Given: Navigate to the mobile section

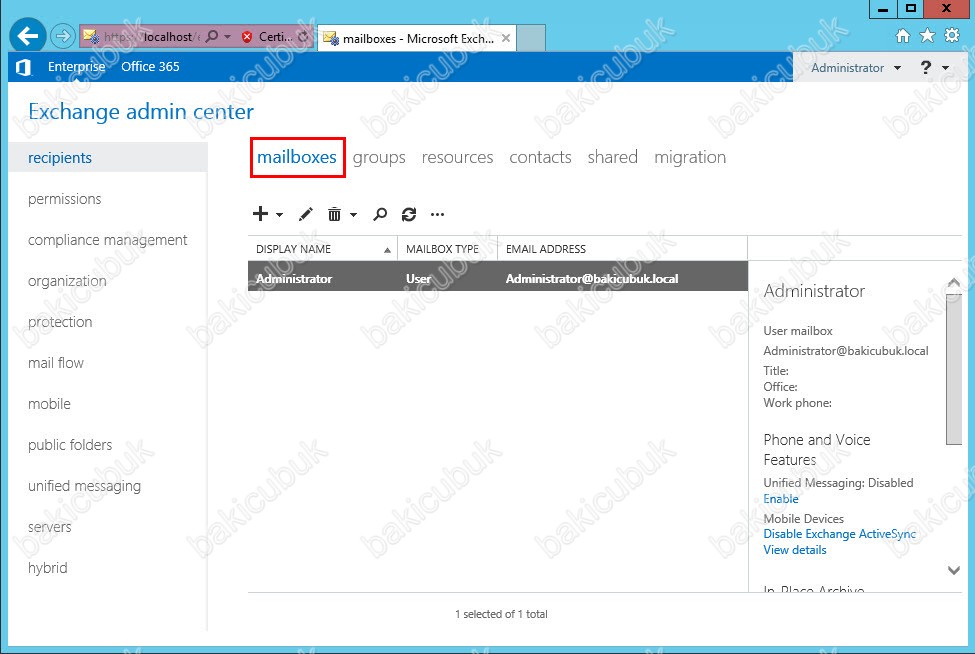Looking at the screenshot, I should click(49, 404).
